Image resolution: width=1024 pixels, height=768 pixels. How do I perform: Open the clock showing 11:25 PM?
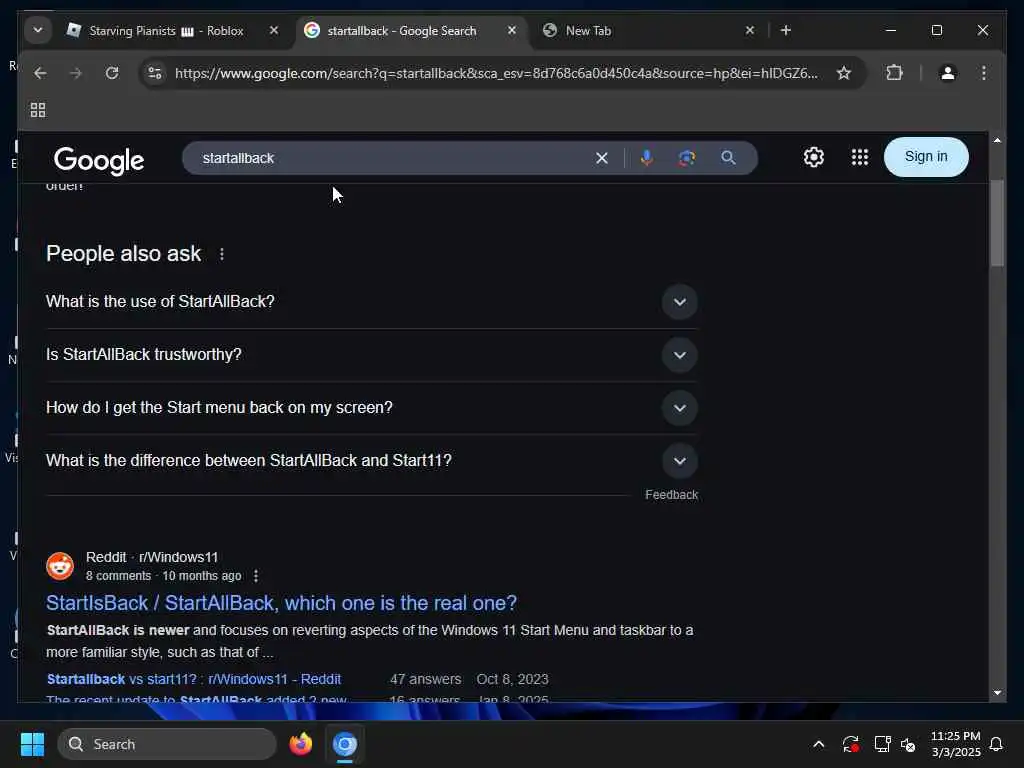pyautogui.click(x=955, y=744)
